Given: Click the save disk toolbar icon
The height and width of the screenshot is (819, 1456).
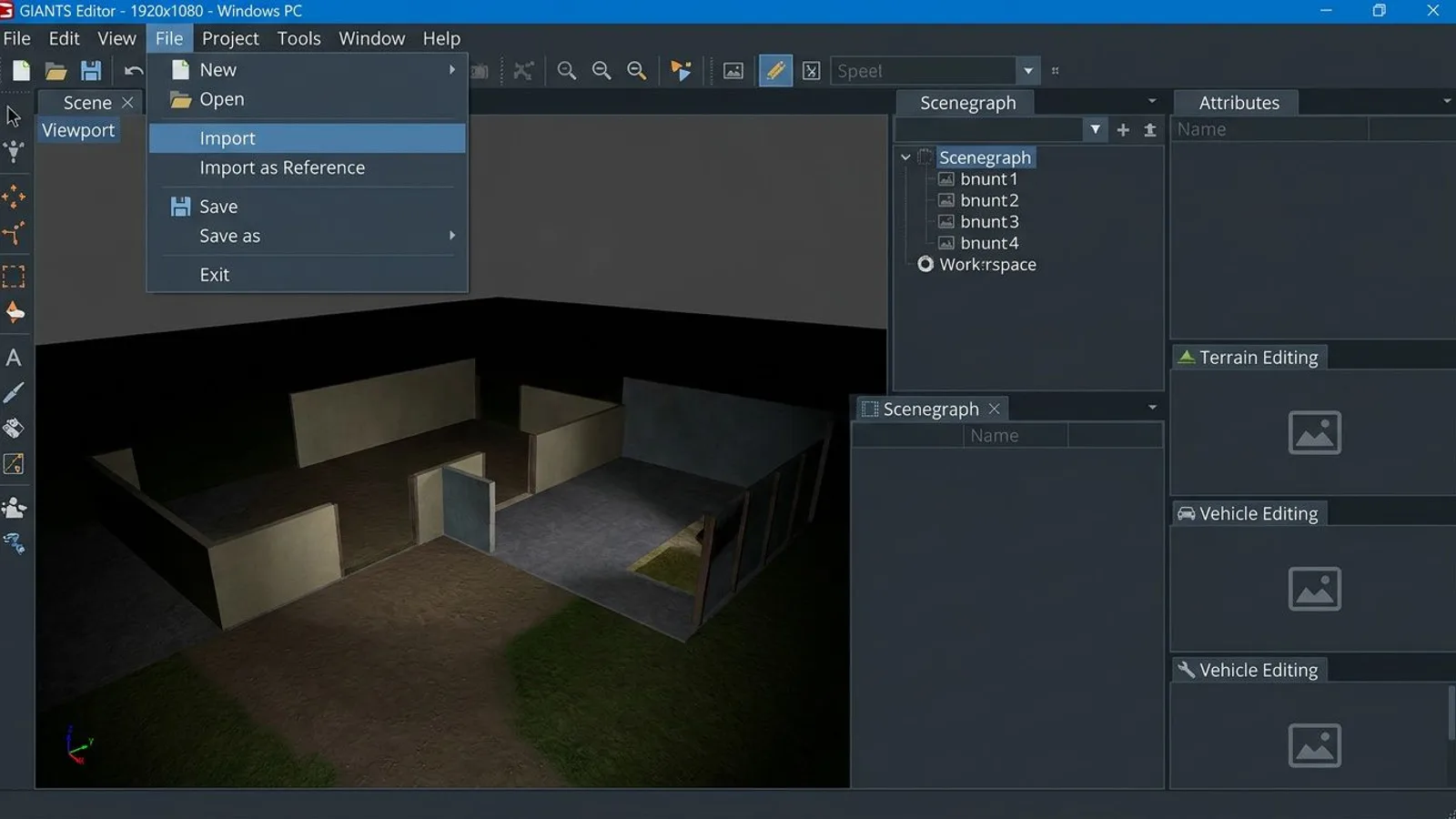Looking at the screenshot, I should pyautogui.click(x=91, y=71).
